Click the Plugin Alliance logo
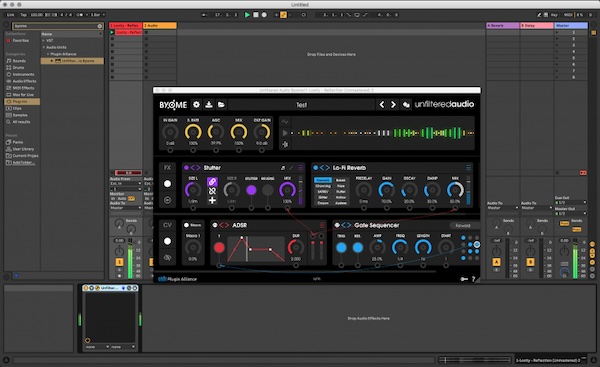Image resolution: width=600 pixels, height=367 pixels. click(178, 279)
